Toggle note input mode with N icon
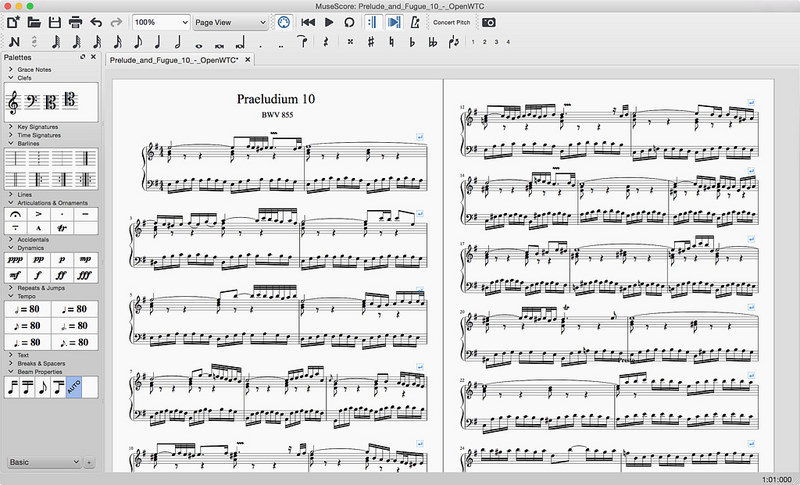The image size is (800, 485). [14, 42]
